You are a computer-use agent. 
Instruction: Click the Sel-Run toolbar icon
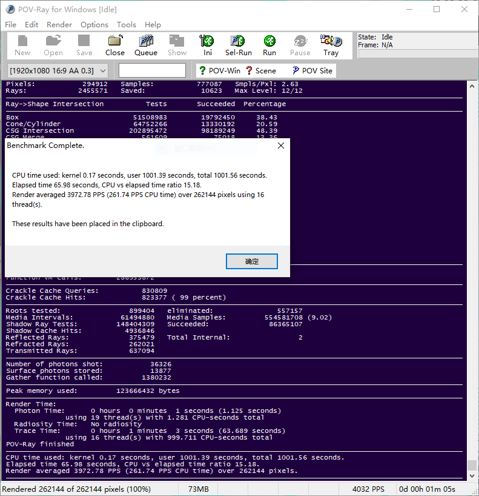pos(238,45)
